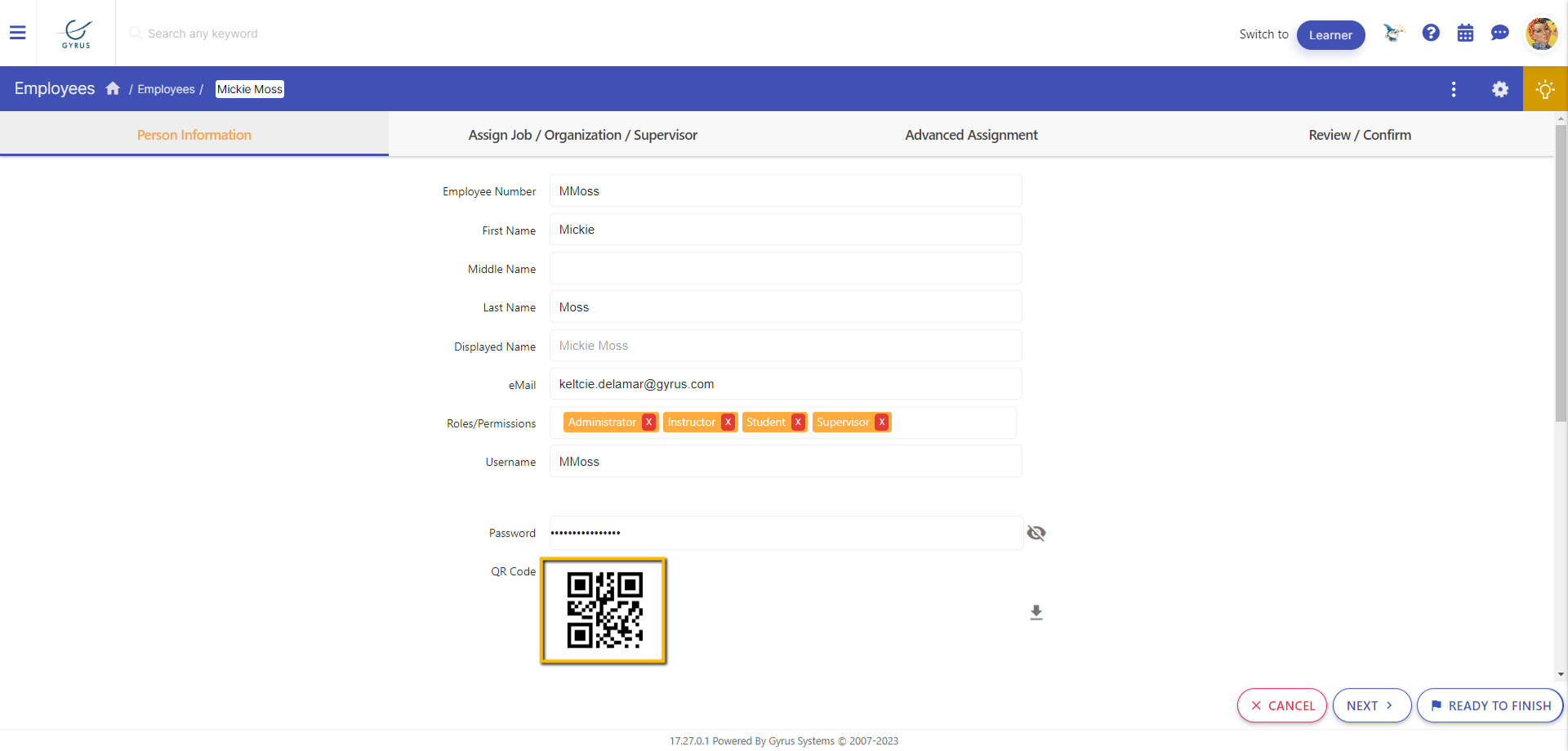The image size is (1568, 751).
Task: Open the user profile avatar menu
Action: click(x=1541, y=34)
